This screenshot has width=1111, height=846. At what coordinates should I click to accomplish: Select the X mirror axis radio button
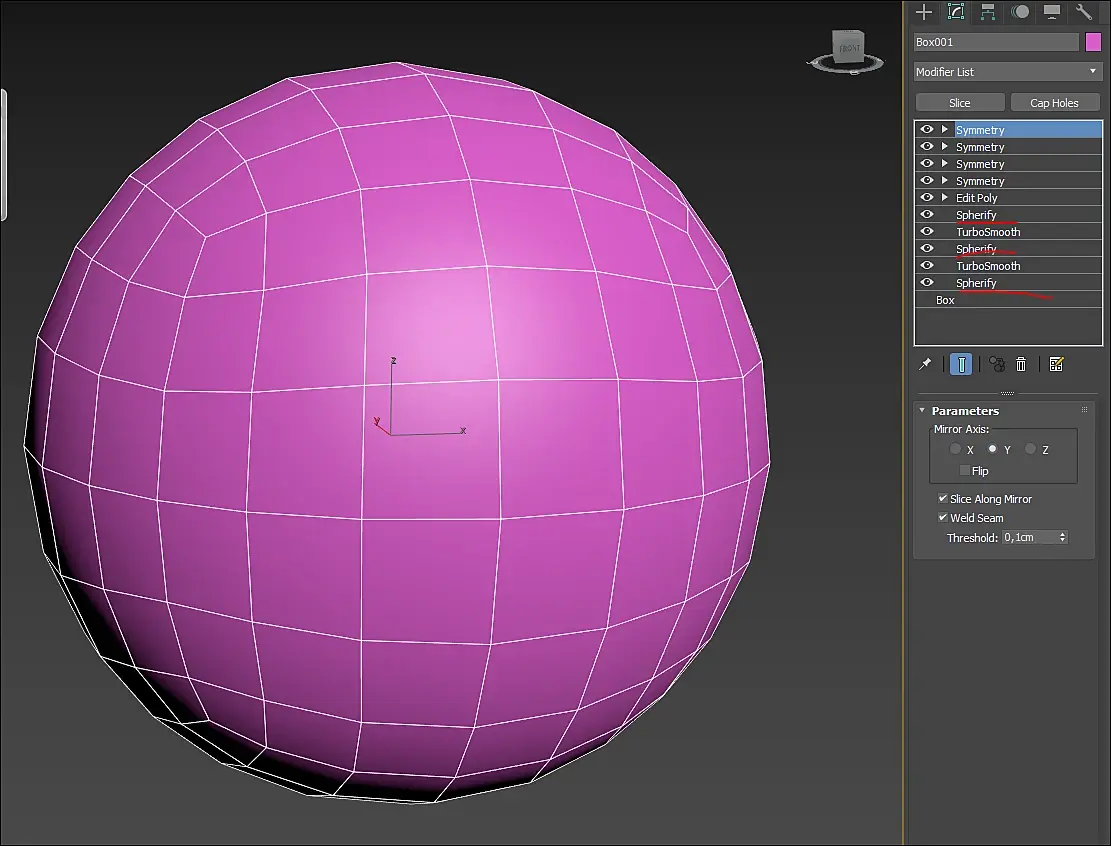(955, 449)
